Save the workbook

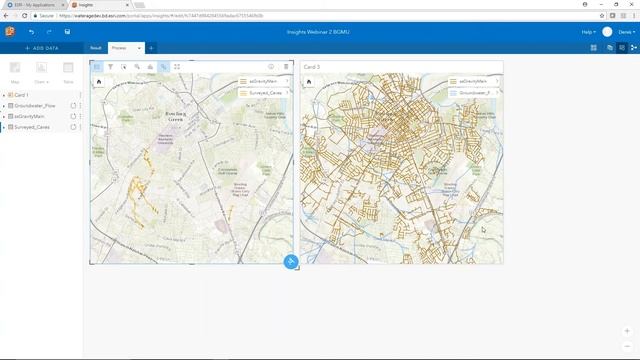(x=67, y=31)
